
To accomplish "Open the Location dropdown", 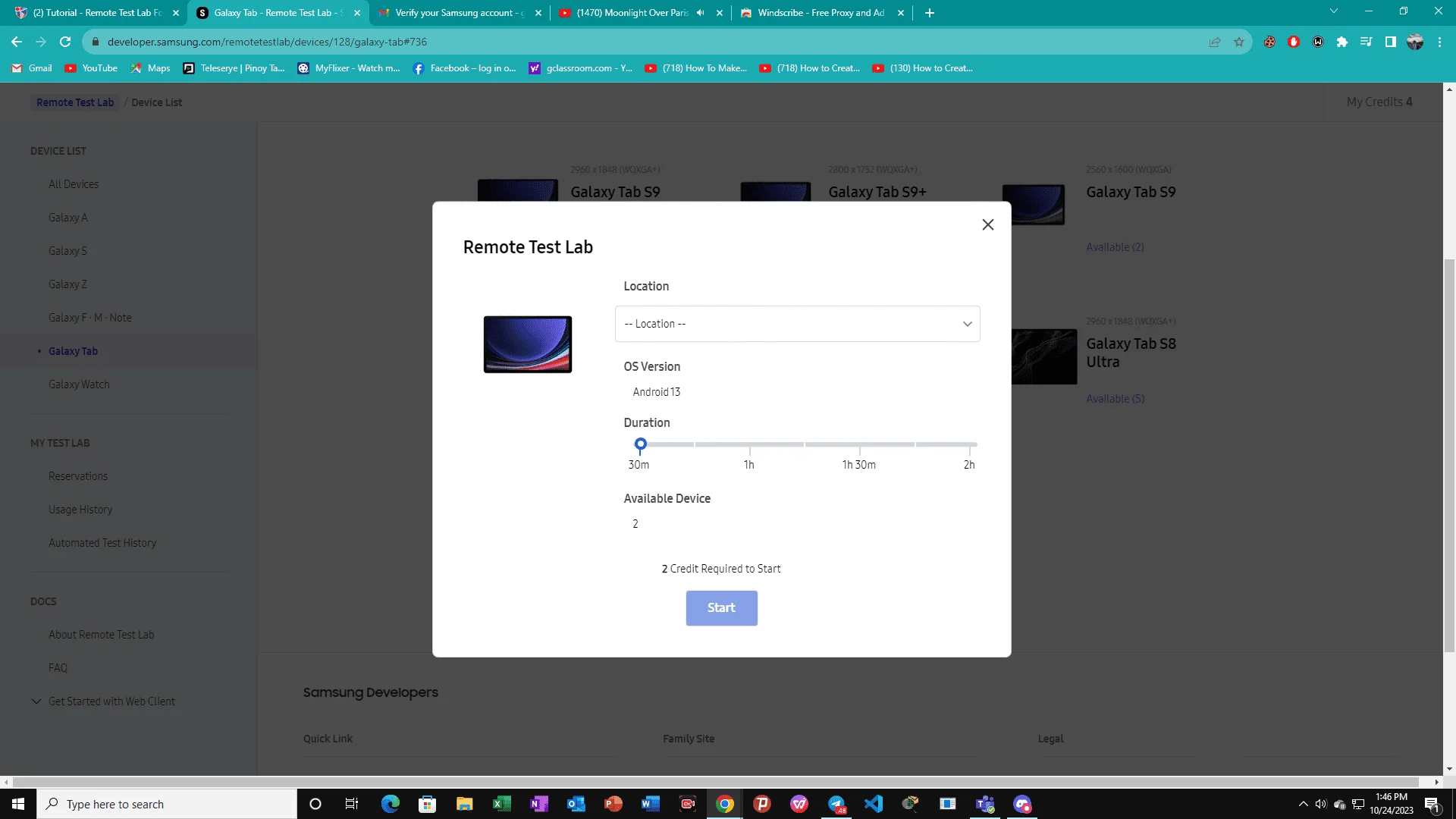I will tap(797, 324).
